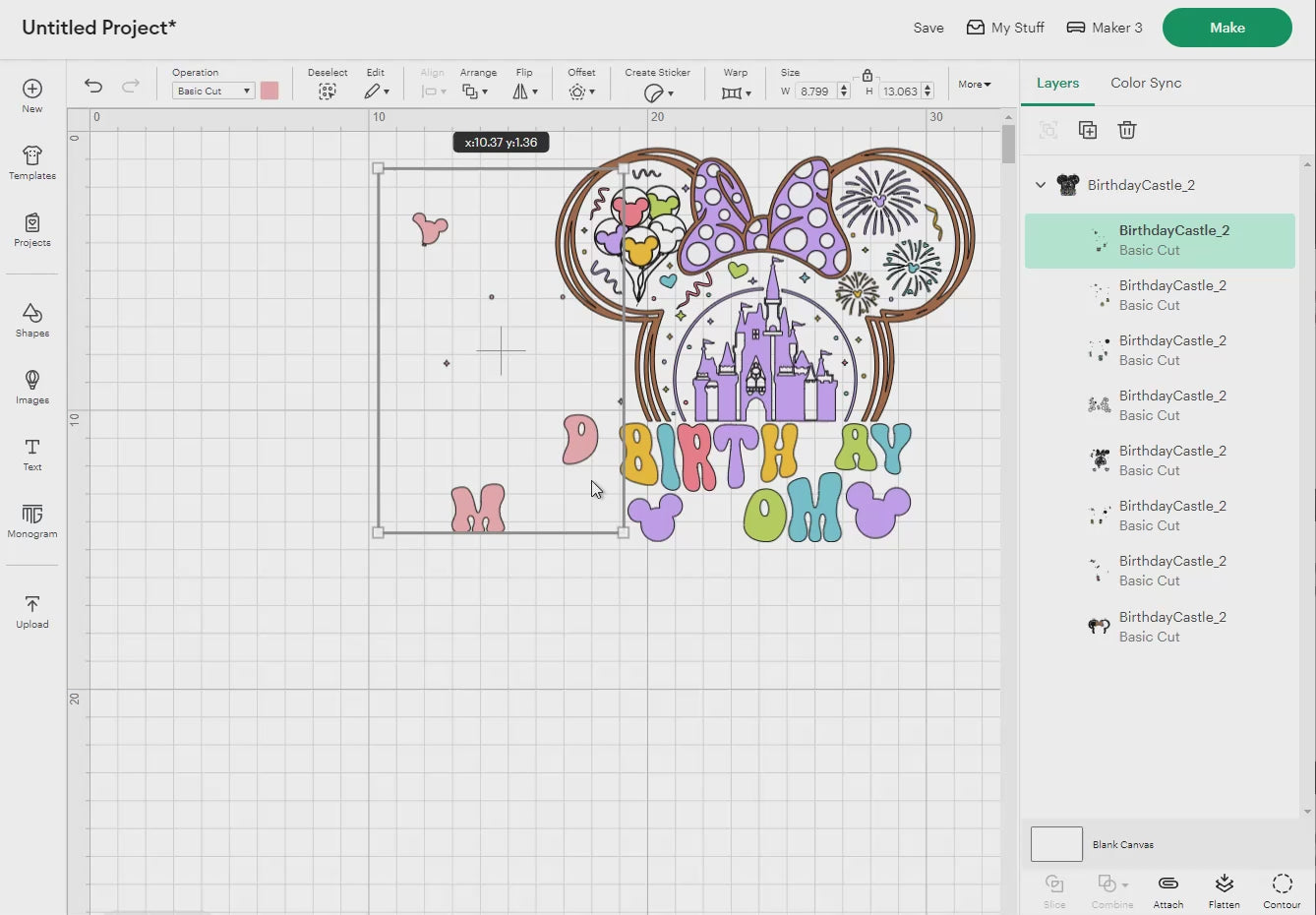Click the height input field
The height and width of the screenshot is (915, 1316).
pos(900,91)
